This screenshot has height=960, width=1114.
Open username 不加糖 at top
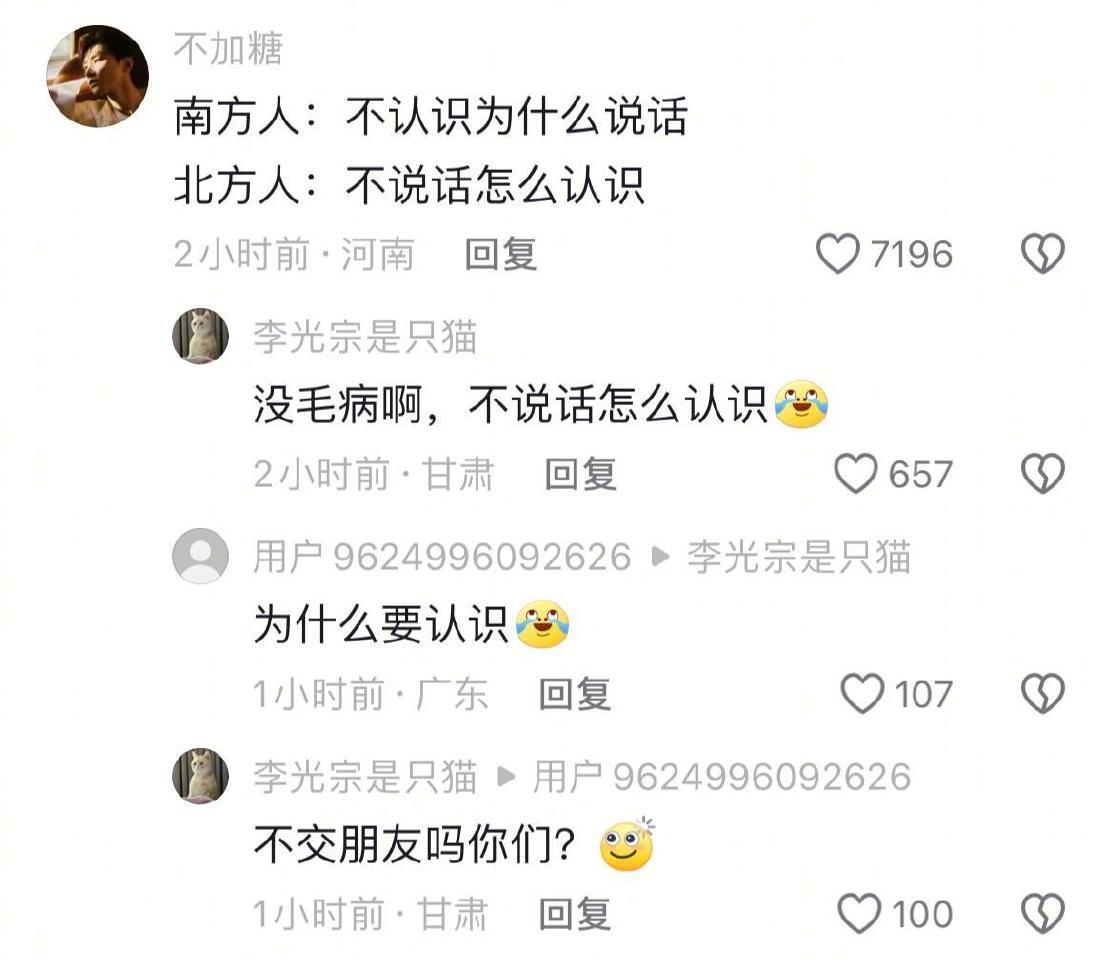(x=228, y=49)
